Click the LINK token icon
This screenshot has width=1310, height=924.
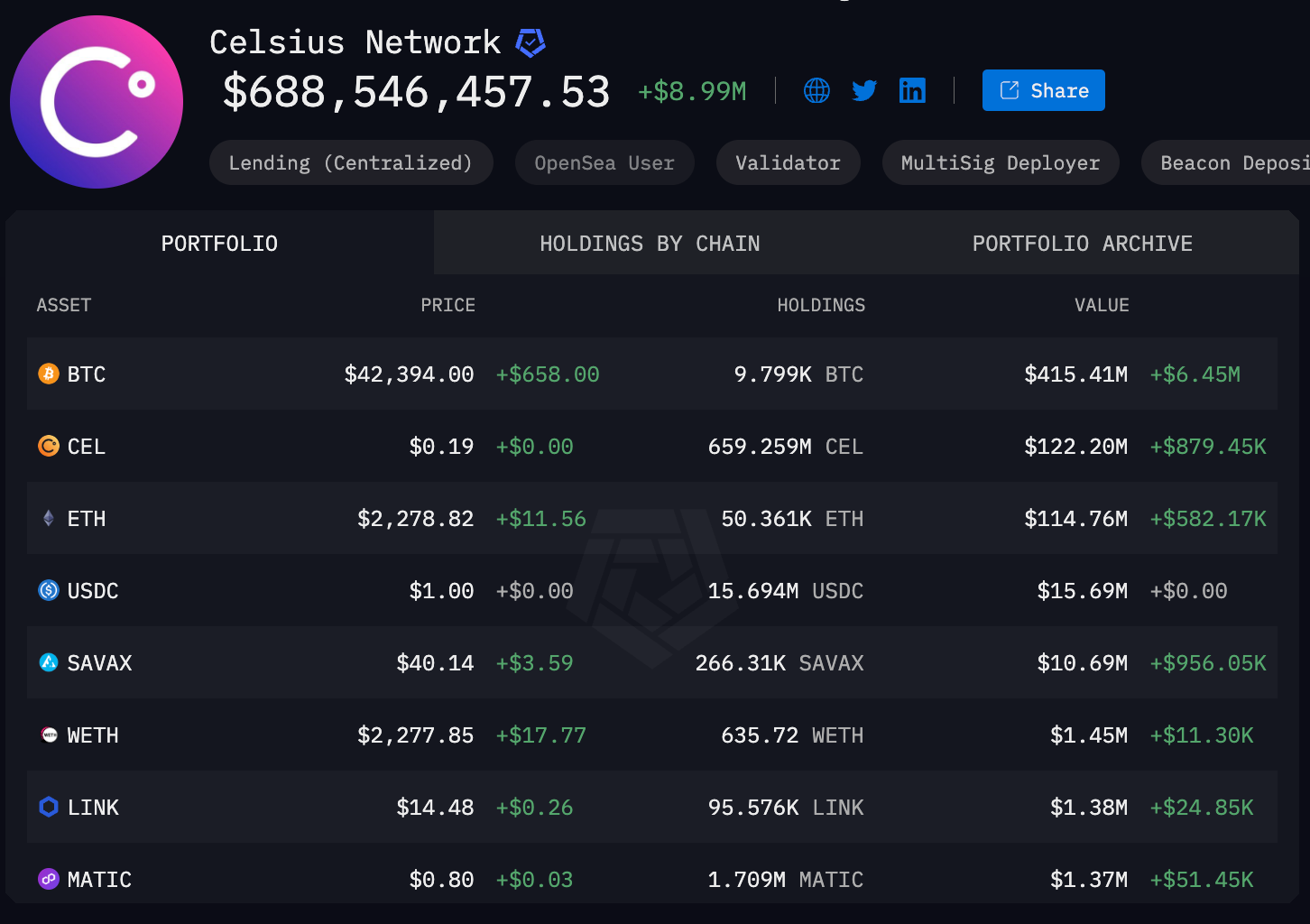pyautogui.click(x=49, y=807)
